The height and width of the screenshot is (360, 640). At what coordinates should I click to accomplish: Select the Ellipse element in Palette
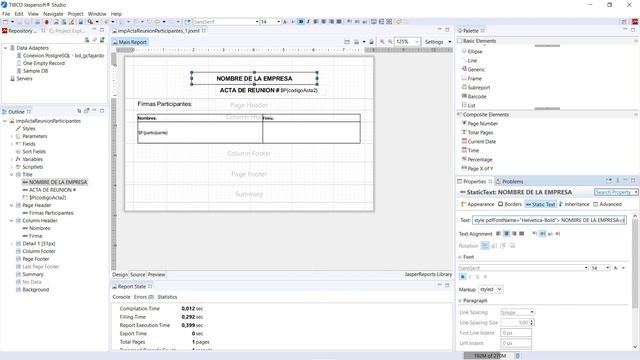[472, 51]
